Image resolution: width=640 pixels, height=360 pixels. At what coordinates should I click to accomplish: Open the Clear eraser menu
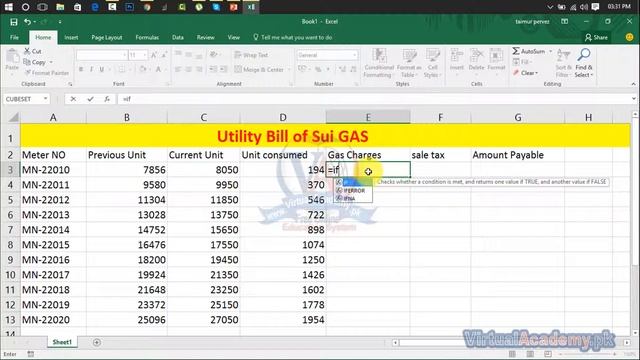pyautogui.click(x=525, y=73)
